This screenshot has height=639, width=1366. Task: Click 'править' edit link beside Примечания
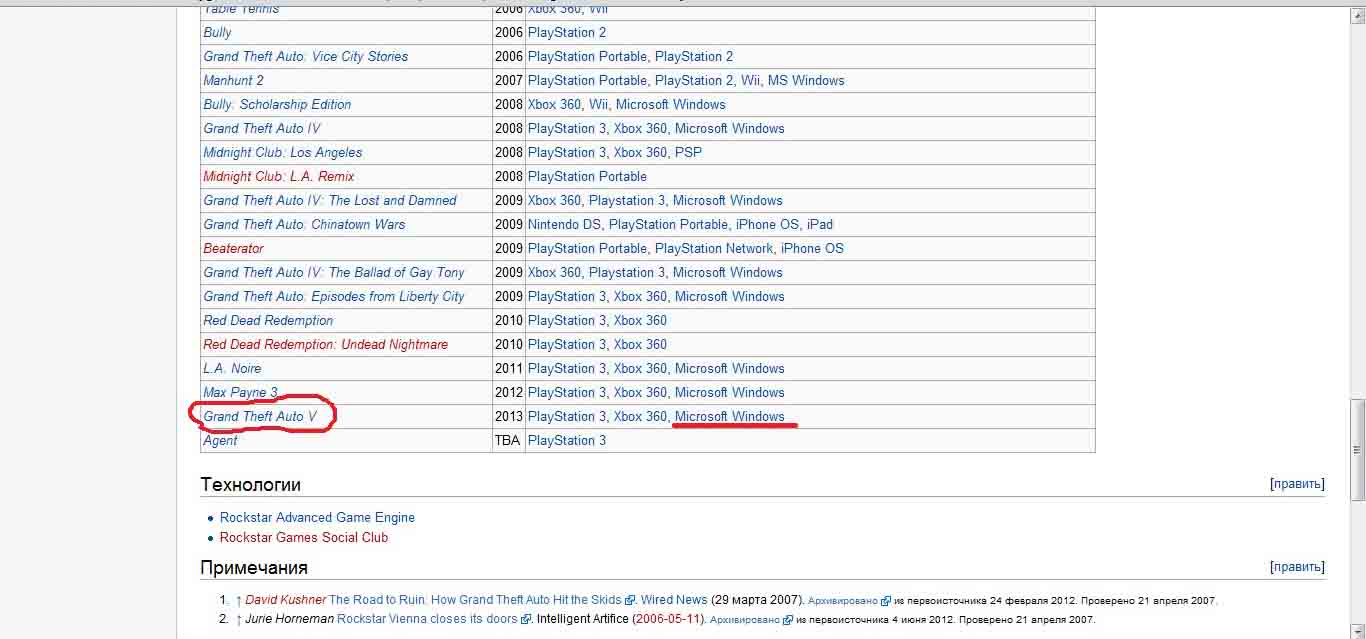click(x=1297, y=567)
